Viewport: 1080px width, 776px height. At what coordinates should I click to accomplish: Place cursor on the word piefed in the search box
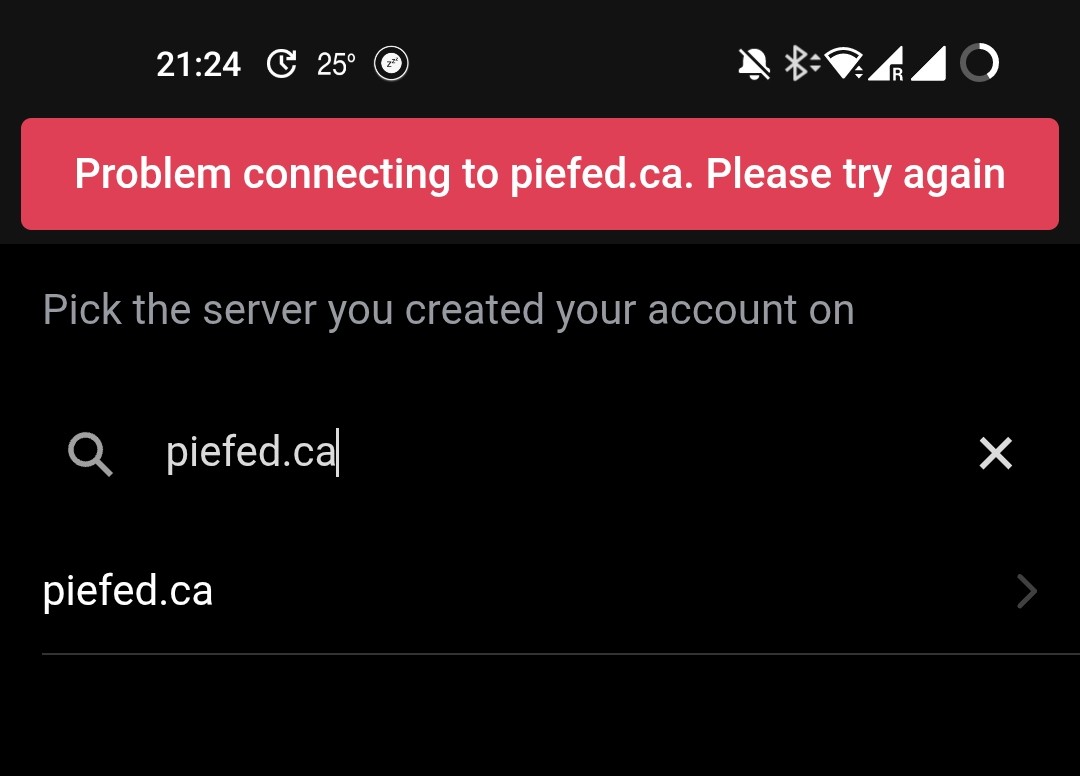pos(223,453)
